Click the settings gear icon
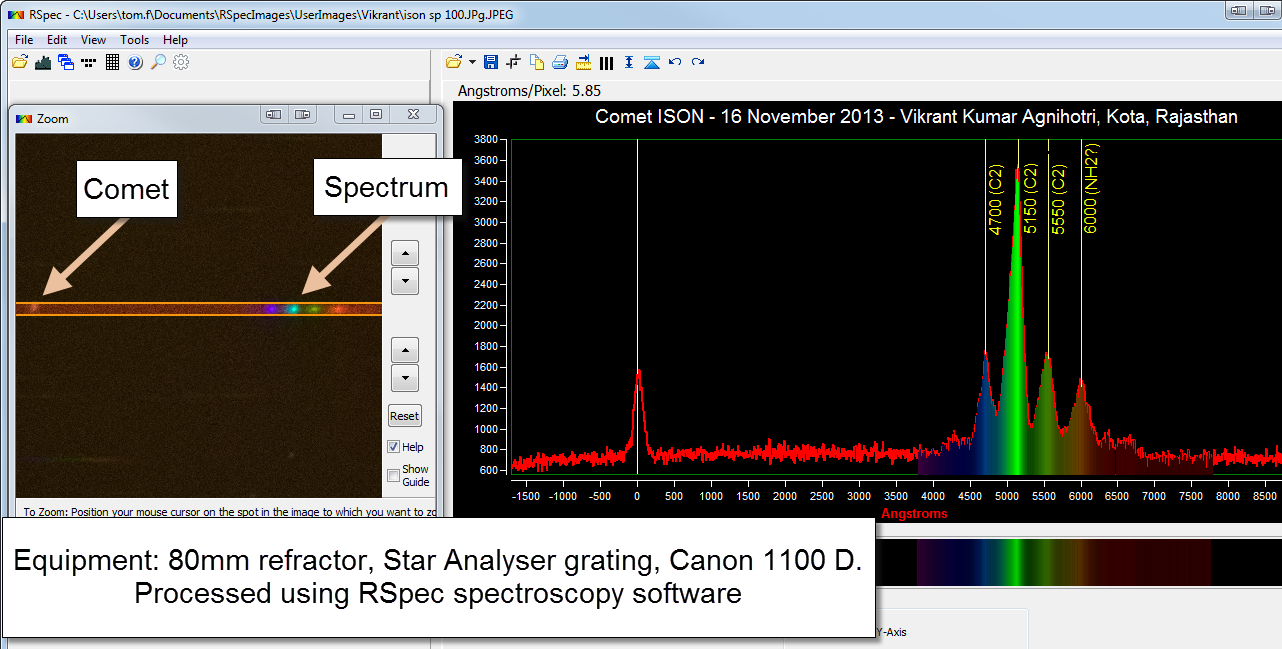Image resolution: width=1282 pixels, height=649 pixels. [181, 62]
